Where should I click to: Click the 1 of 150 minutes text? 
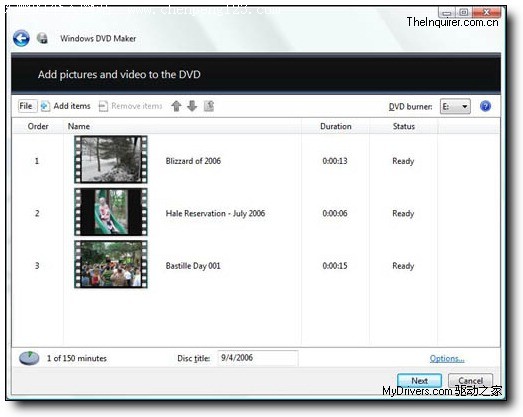click(77, 358)
